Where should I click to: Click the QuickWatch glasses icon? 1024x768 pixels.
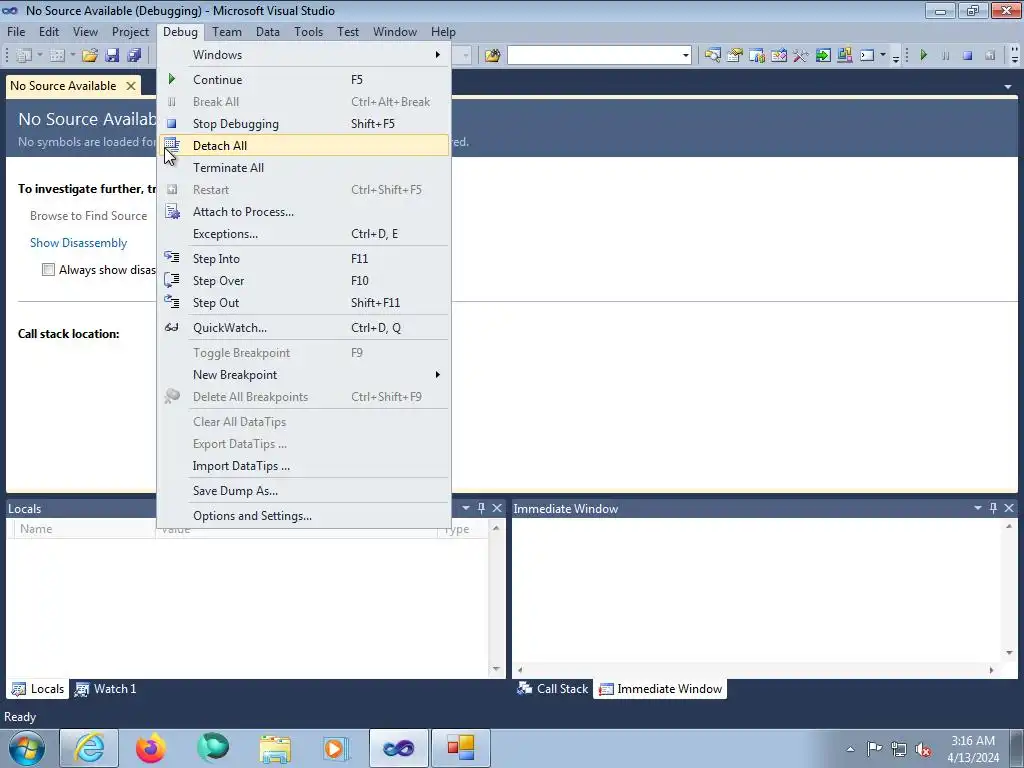click(172, 327)
